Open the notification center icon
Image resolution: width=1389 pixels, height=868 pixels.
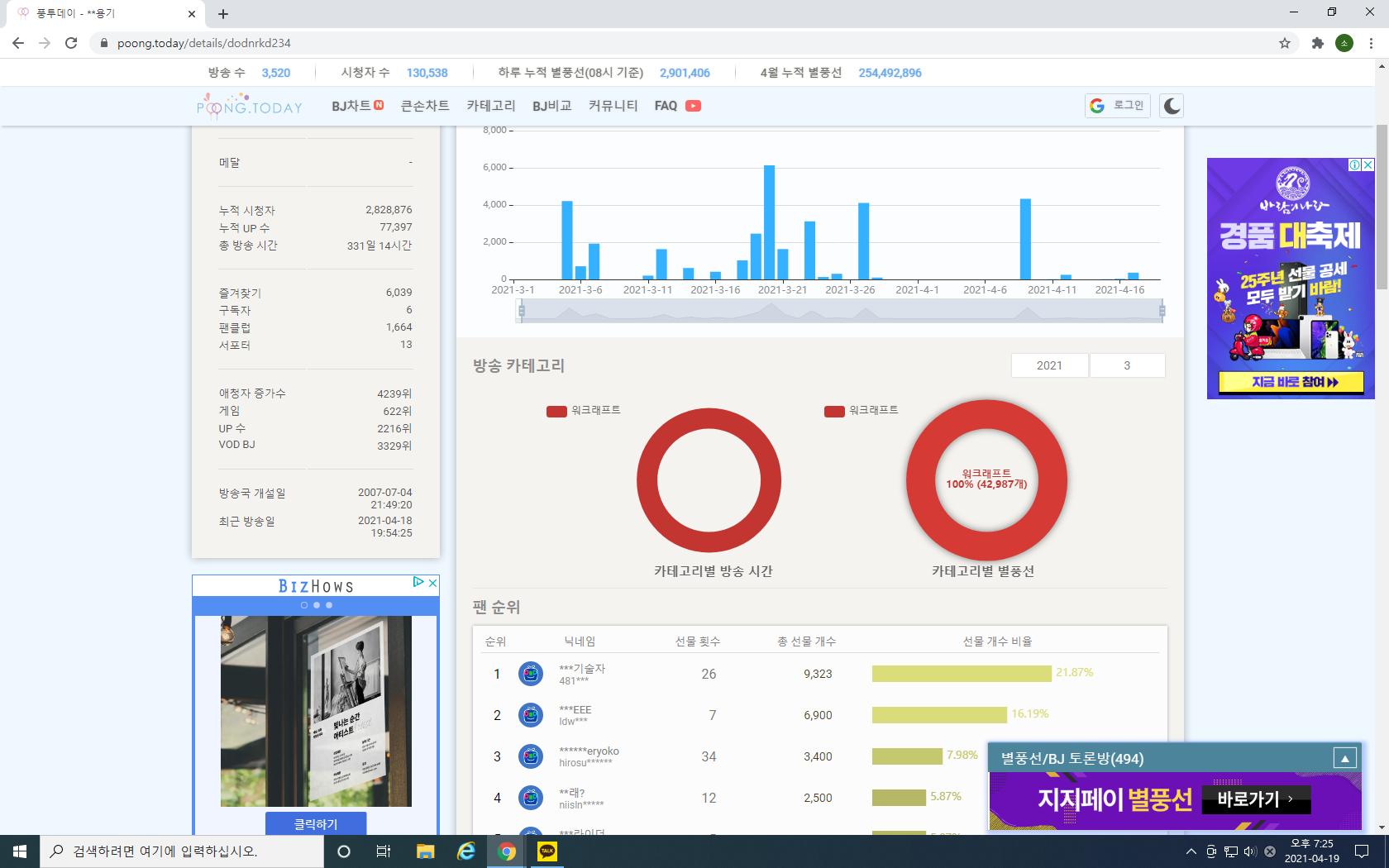tap(1361, 851)
